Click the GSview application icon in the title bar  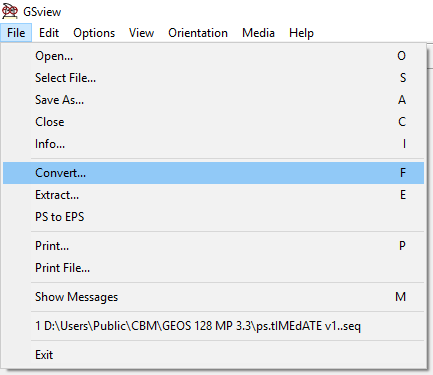[10, 11]
